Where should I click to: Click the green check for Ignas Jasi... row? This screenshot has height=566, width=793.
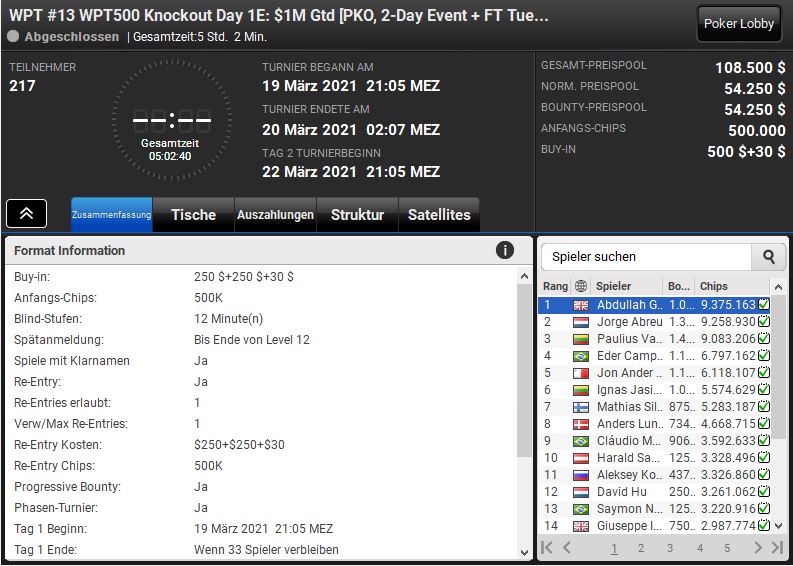pos(764,389)
